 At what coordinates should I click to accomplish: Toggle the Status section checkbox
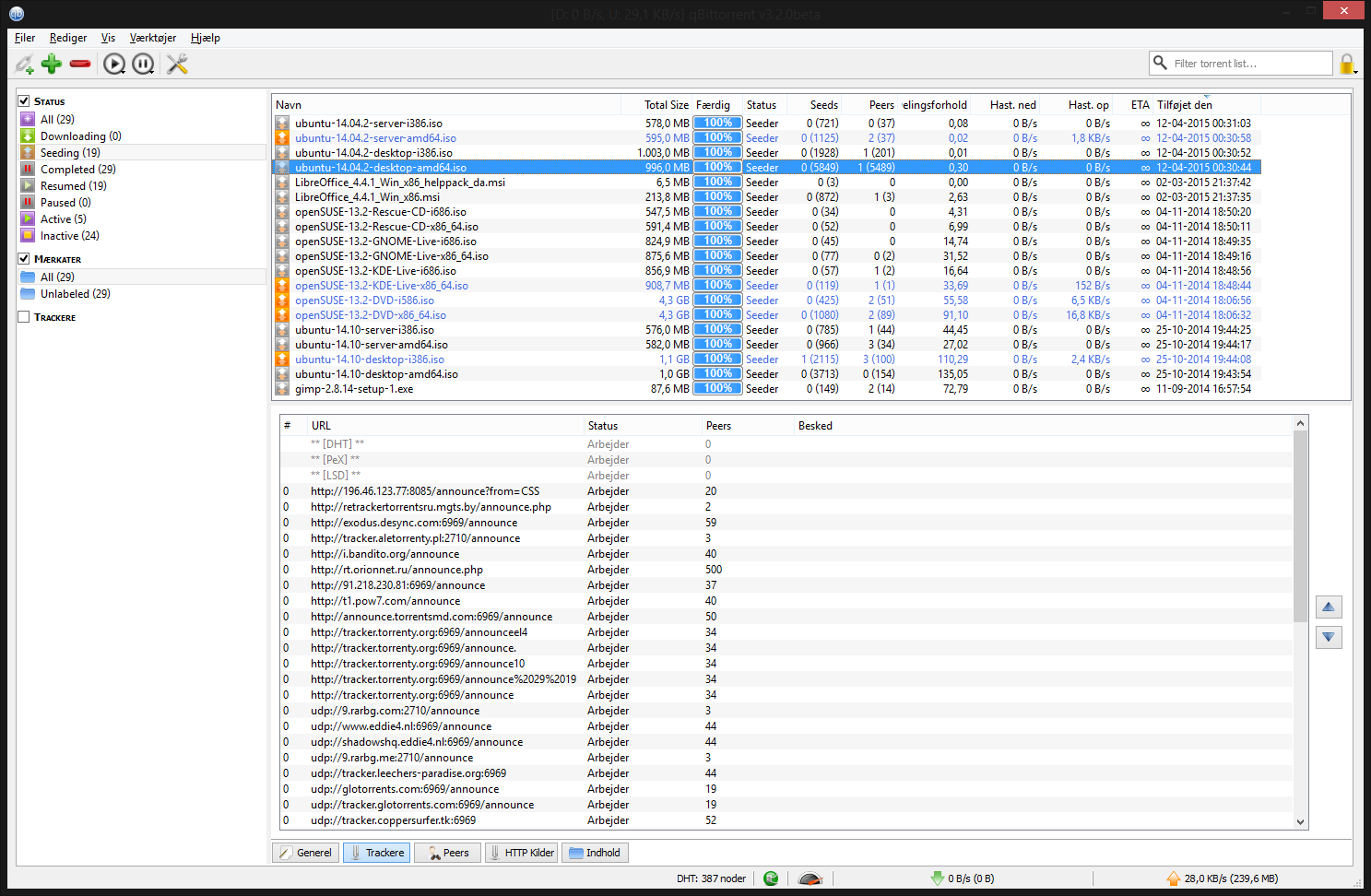click(x=24, y=100)
